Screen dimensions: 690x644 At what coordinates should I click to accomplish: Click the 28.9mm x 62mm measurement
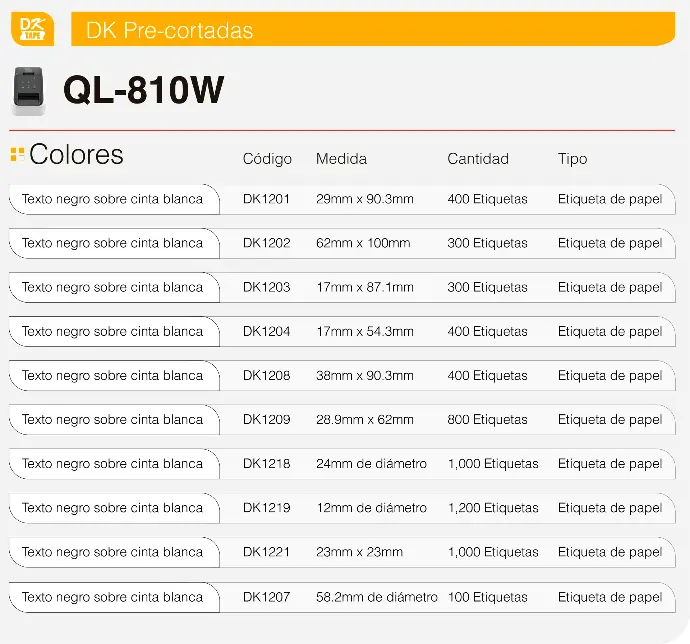pyautogui.click(x=365, y=419)
